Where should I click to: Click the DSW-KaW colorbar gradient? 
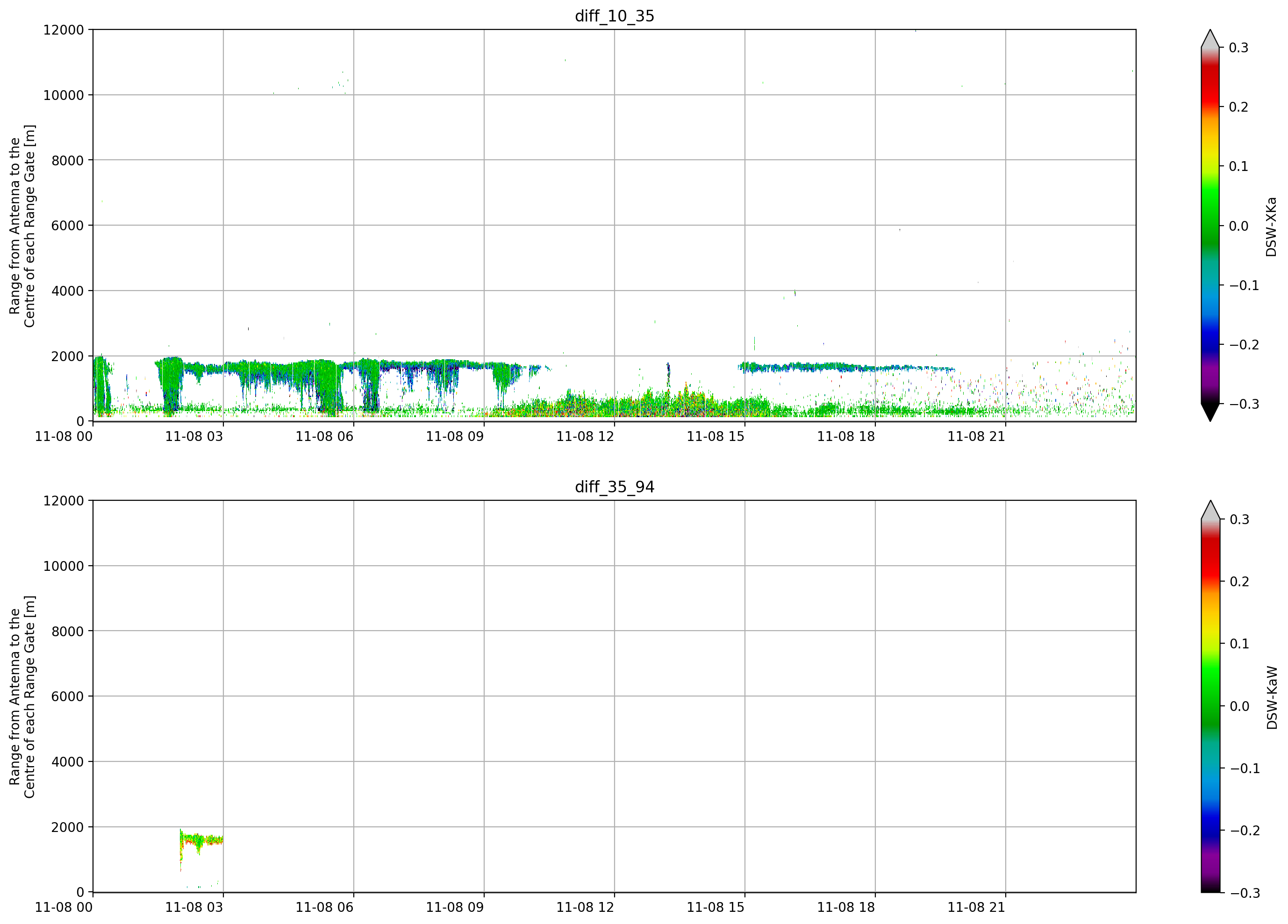coord(1210,705)
